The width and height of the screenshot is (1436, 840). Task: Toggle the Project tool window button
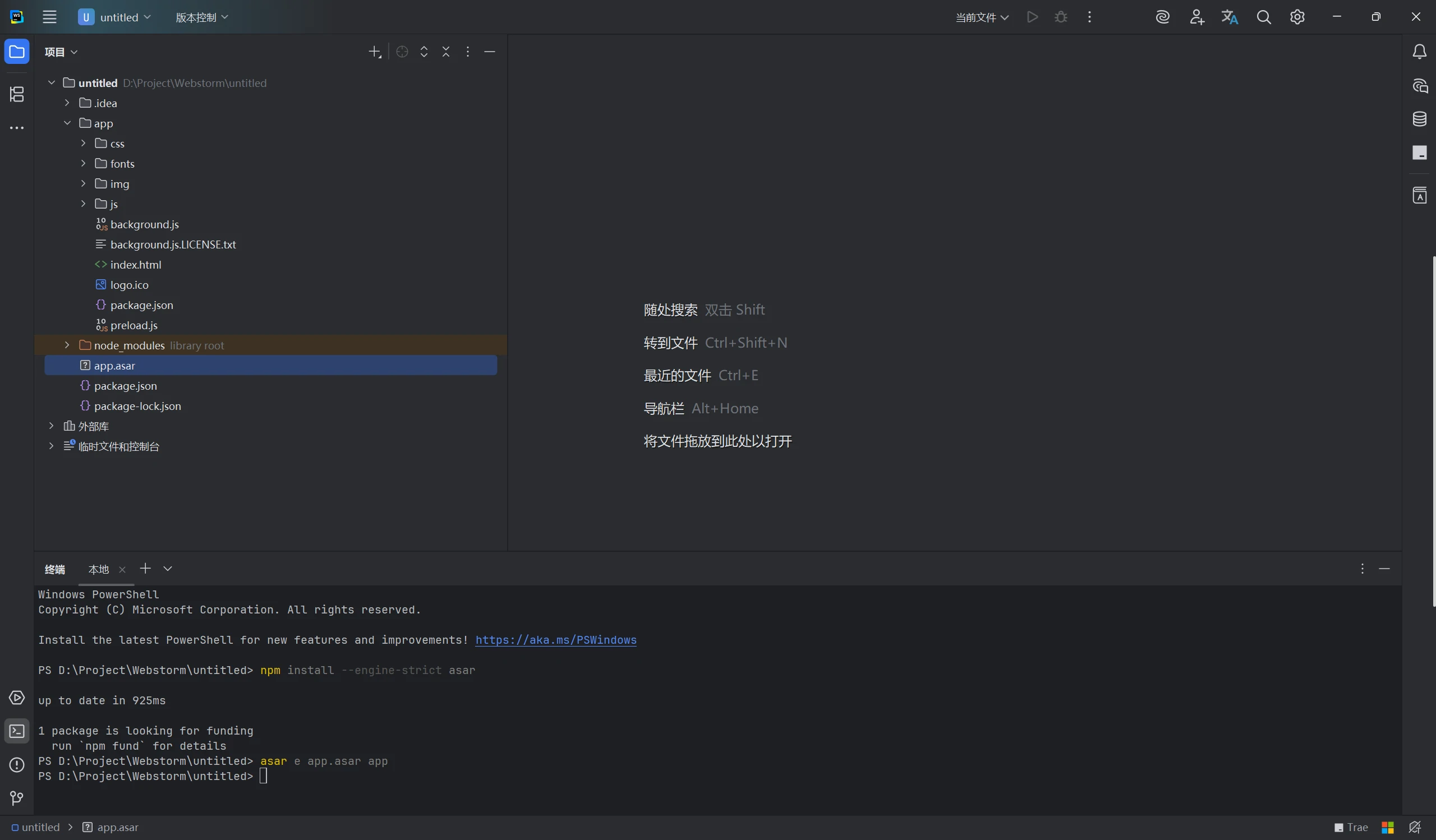click(16, 52)
